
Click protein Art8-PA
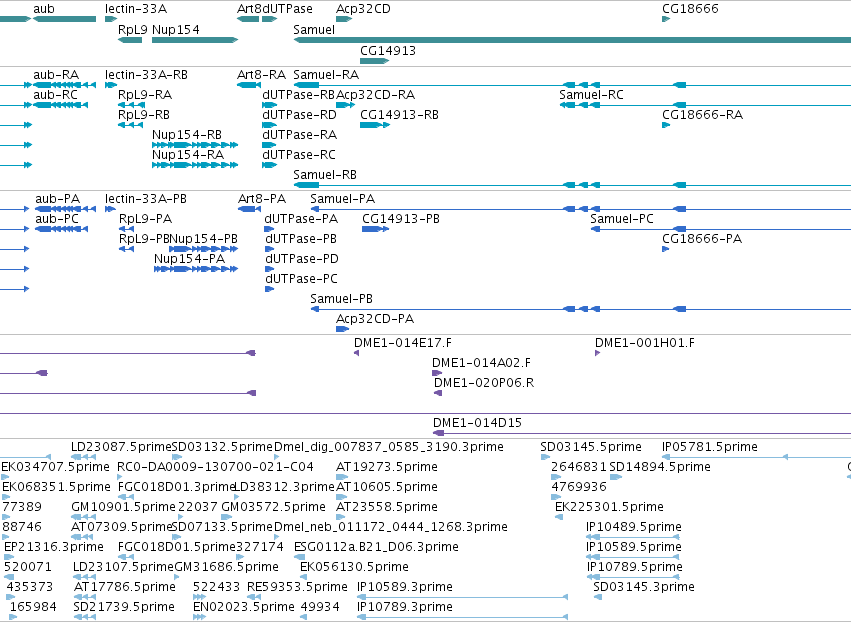click(262, 199)
